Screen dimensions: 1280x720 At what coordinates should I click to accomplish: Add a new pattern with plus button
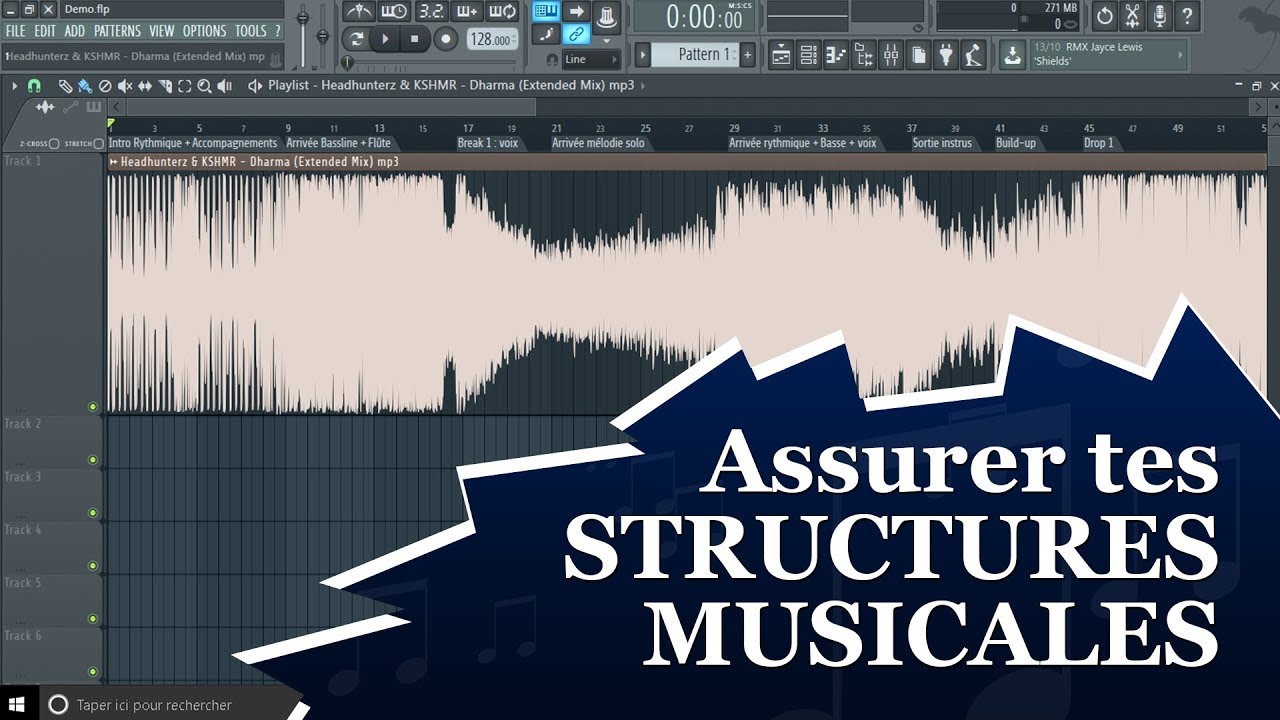747,55
